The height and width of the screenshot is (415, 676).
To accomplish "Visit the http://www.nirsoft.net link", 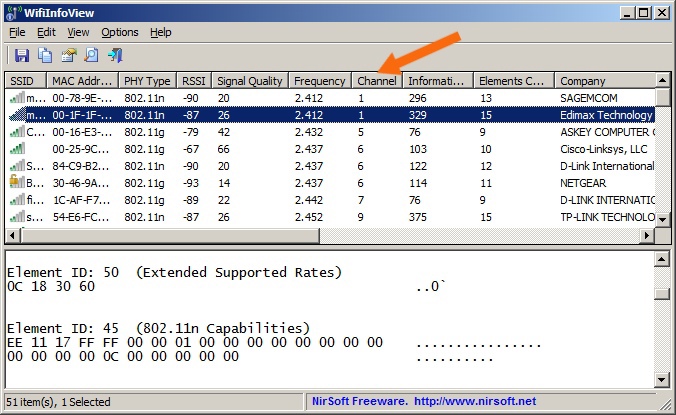I will tap(475, 401).
